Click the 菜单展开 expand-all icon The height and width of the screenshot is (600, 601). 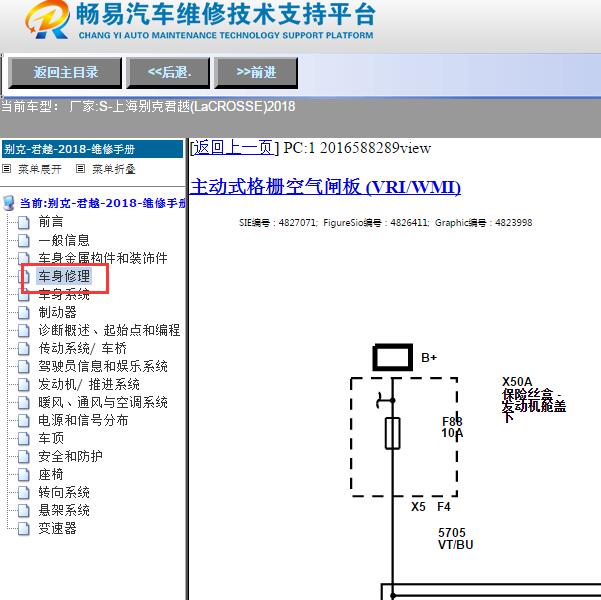click(x=7, y=169)
